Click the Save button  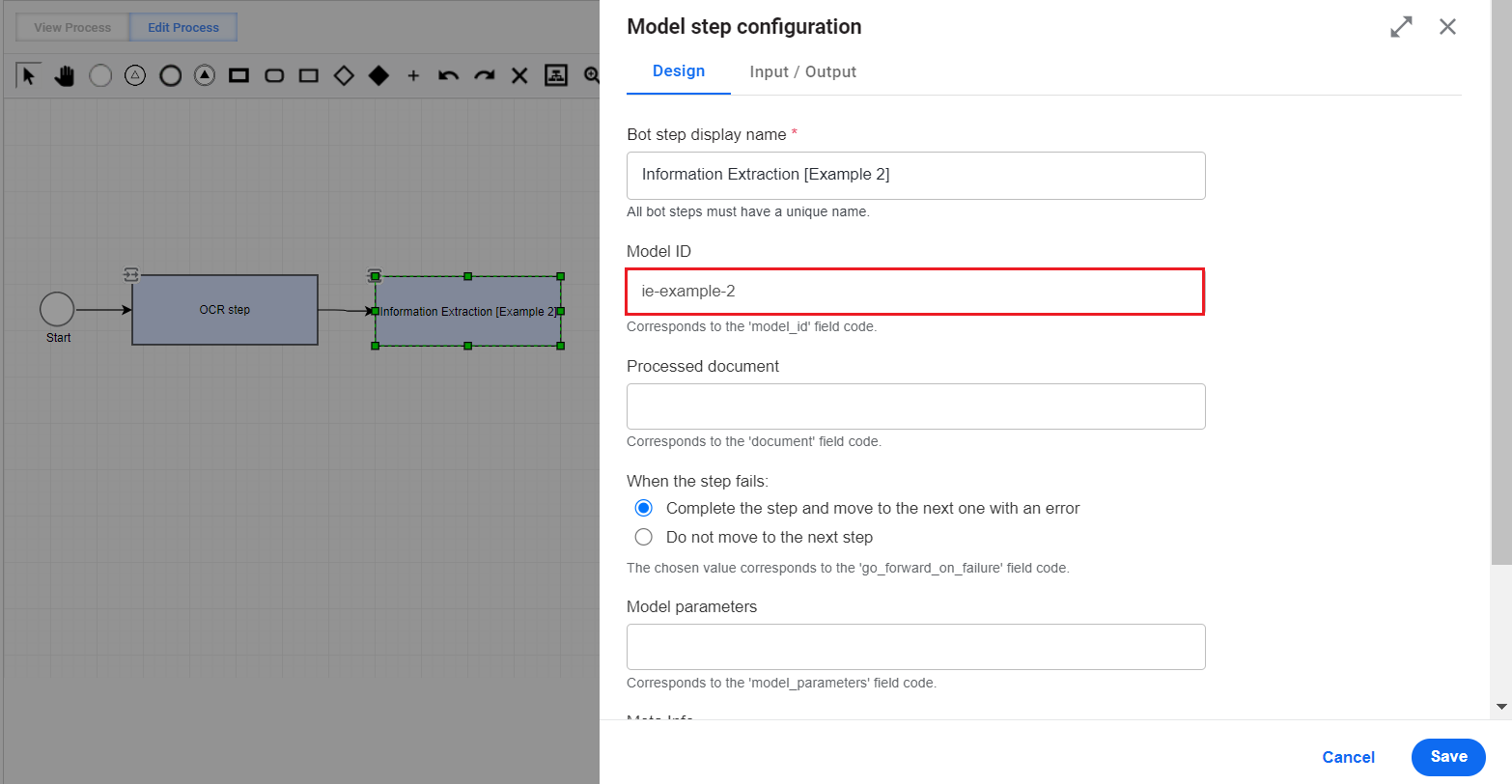click(1448, 757)
